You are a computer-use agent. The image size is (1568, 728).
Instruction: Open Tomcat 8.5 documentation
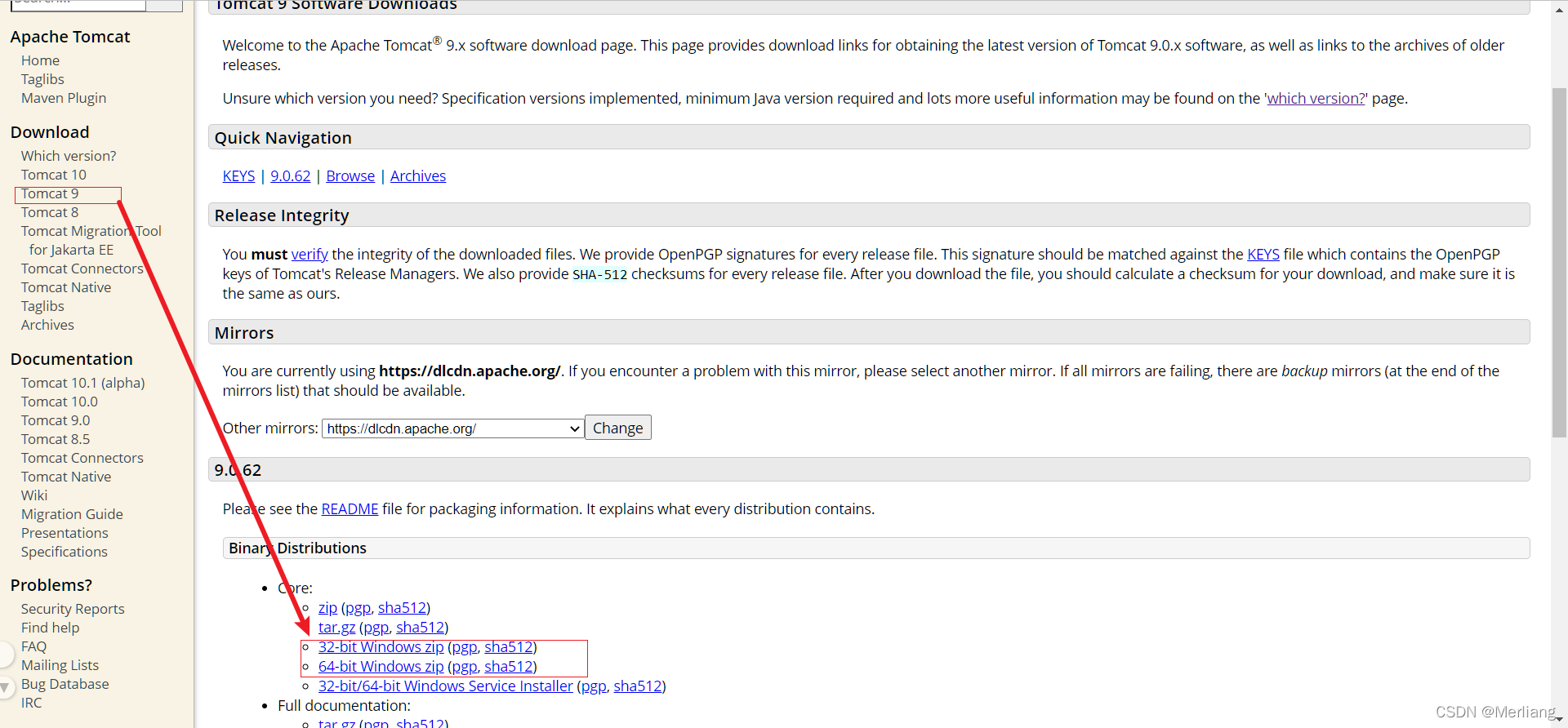click(56, 439)
